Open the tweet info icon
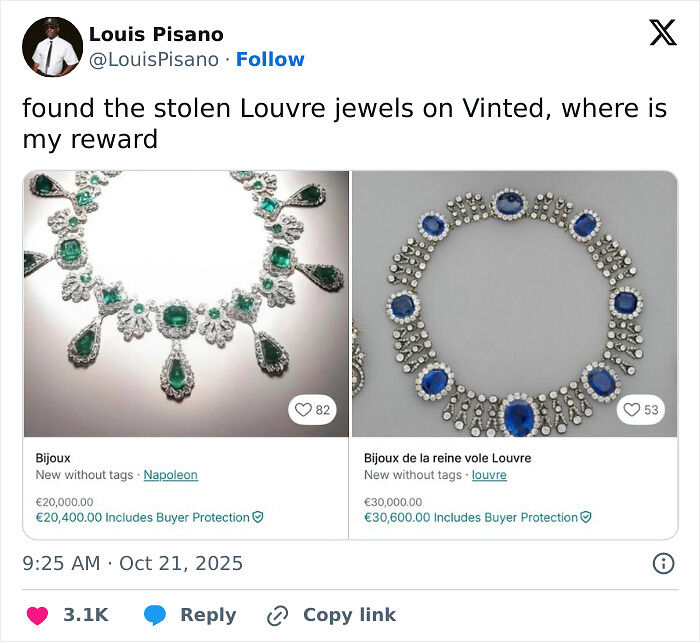This screenshot has height=642, width=700. point(662,564)
